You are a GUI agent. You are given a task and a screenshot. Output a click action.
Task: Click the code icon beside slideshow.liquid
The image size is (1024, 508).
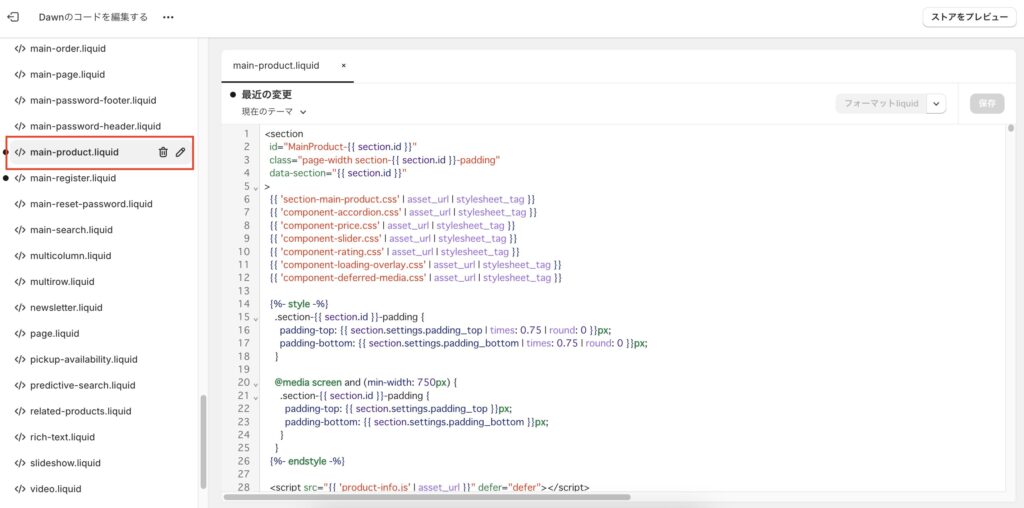[x=20, y=463]
